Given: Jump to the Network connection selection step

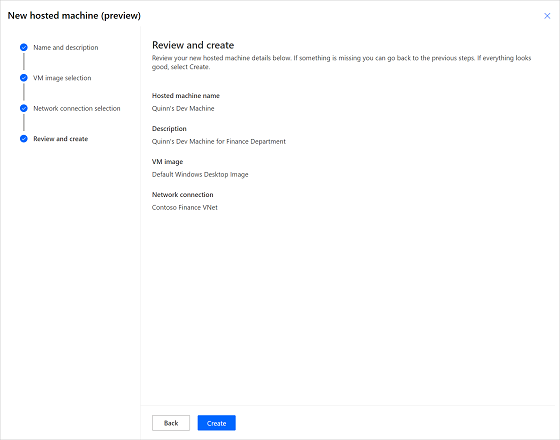Looking at the screenshot, I should [77, 108].
